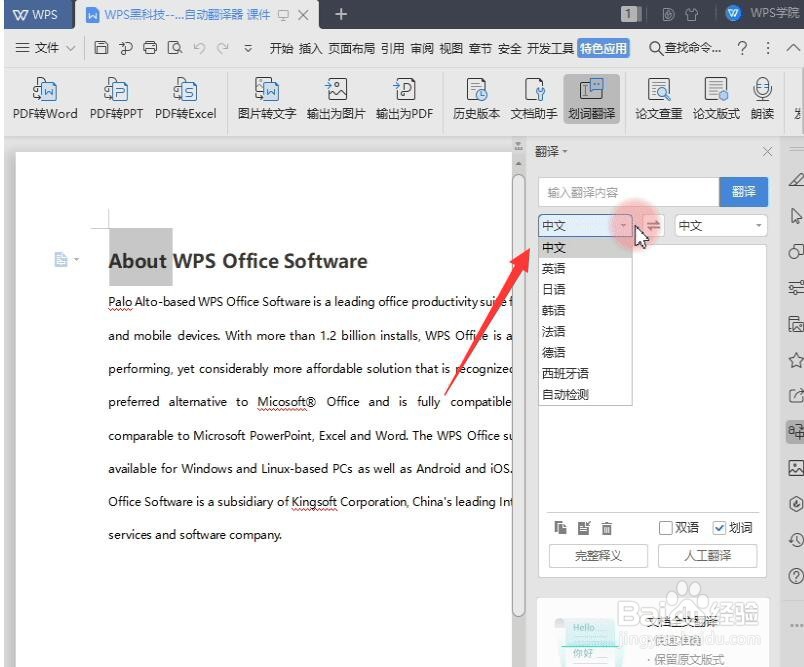Open the 特色应用 ribbon tab
The width and height of the screenshot is (804, 667).
(x=604, y=47)
